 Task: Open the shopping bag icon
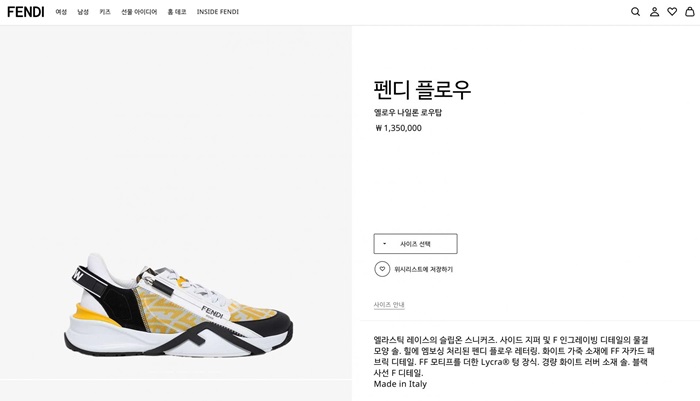click(x=689, y=12)
